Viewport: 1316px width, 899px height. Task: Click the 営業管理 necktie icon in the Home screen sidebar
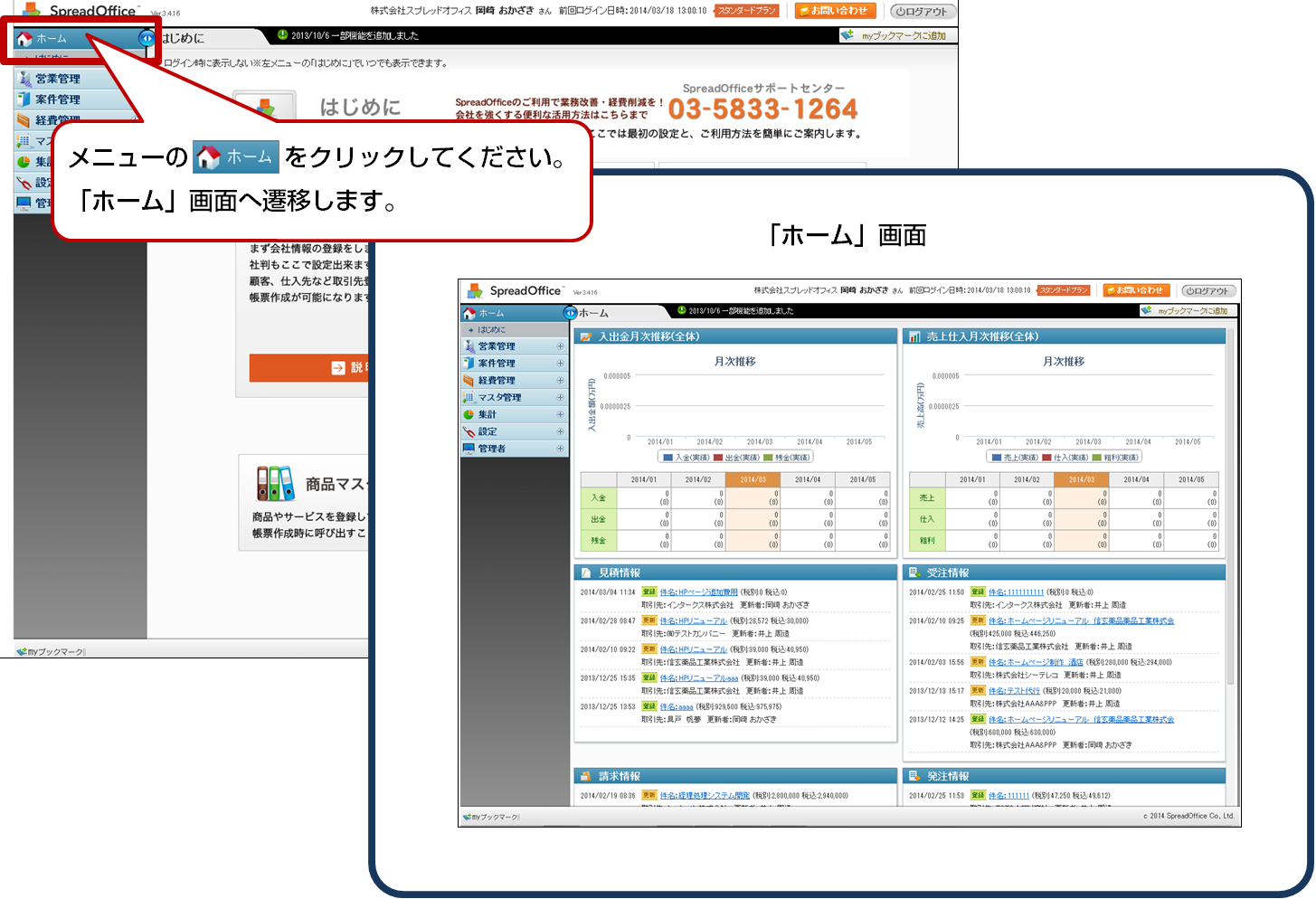click(469, 346)
